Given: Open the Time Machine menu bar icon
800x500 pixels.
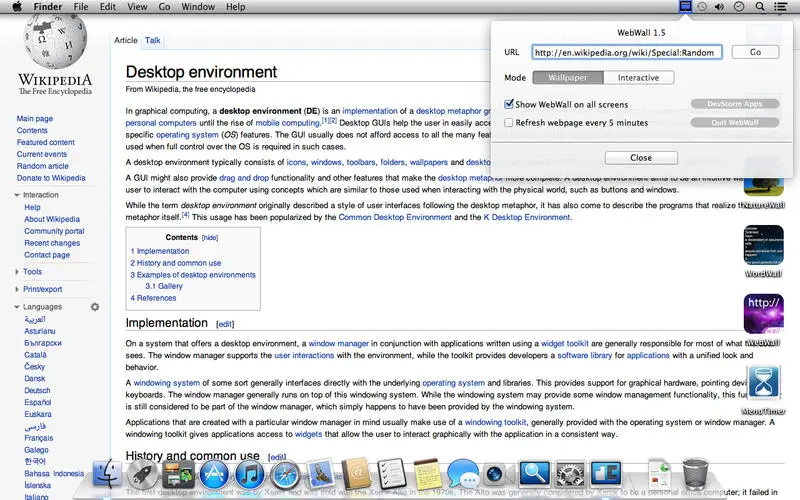Looking at the screenshot, I should [x=702, y=7].
